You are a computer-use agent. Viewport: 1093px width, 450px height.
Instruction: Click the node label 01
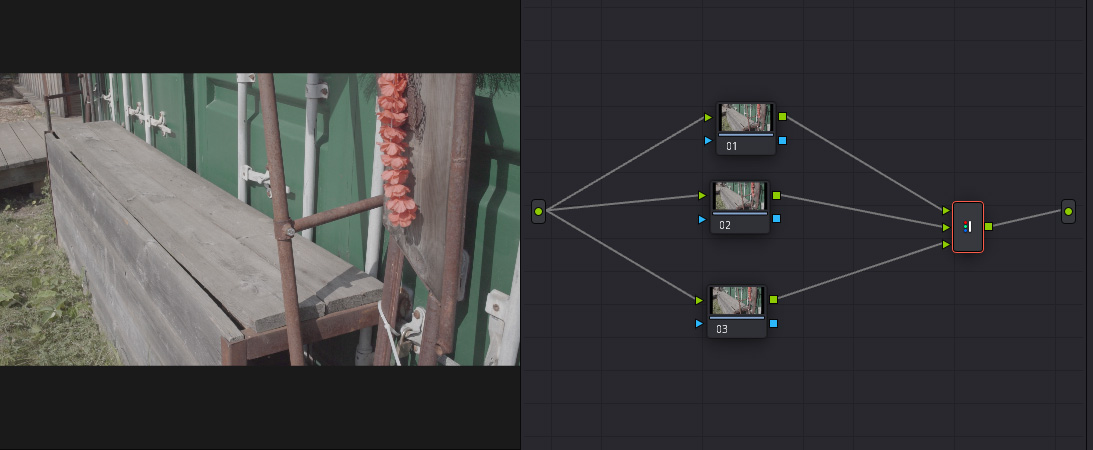tap(731, 146)
